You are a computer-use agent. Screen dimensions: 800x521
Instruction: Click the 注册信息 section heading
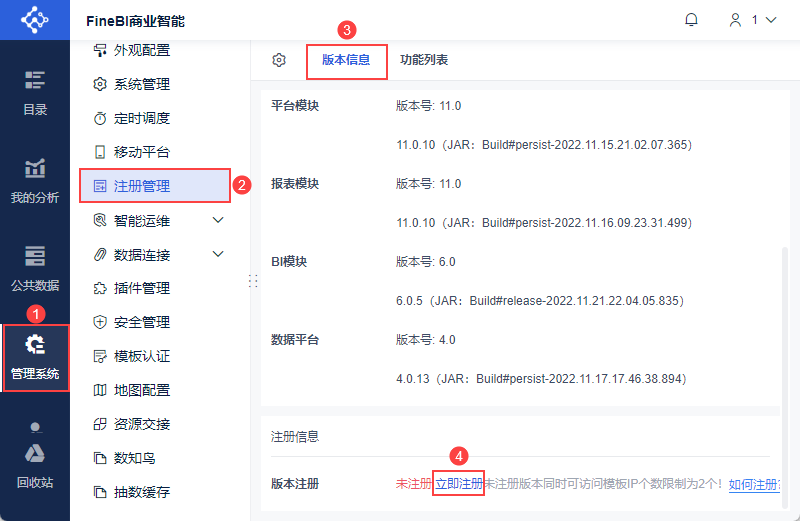[295, 437]
